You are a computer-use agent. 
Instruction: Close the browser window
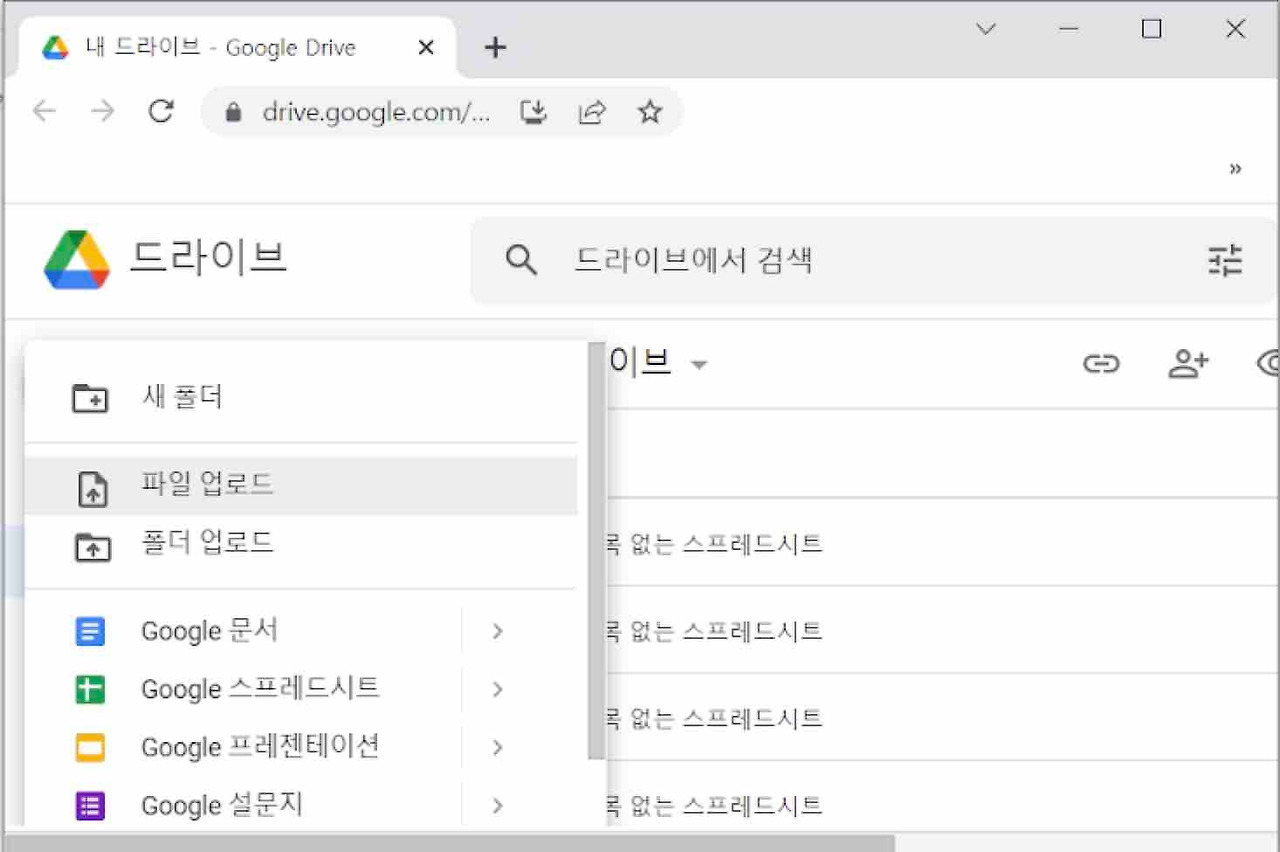(1235, 29)
